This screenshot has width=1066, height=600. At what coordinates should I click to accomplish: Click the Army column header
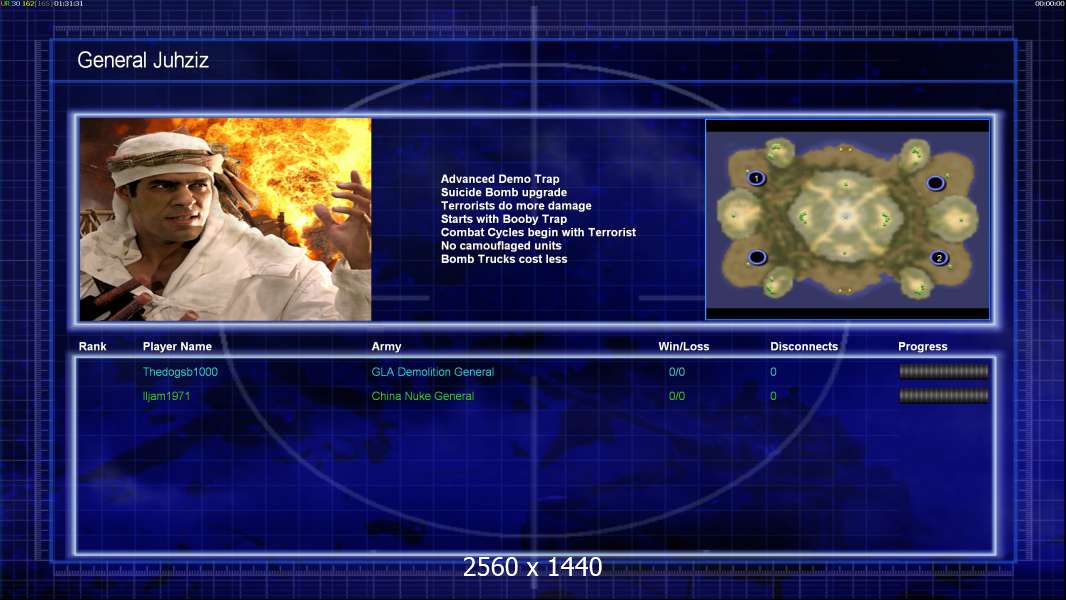(386, 347)
